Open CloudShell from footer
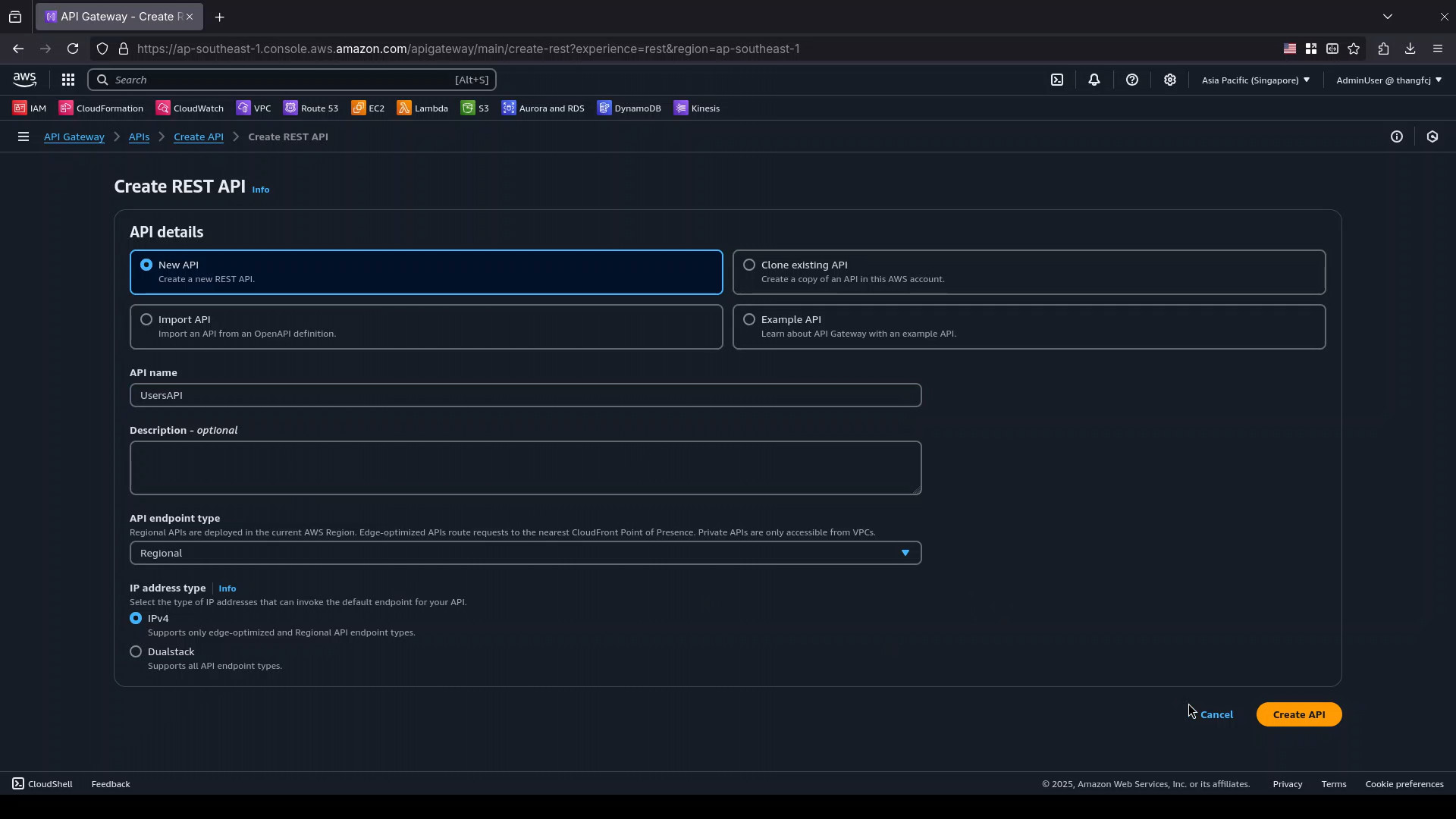The height and width of the screenshot is (819, 1456). (x=42, y=784)
